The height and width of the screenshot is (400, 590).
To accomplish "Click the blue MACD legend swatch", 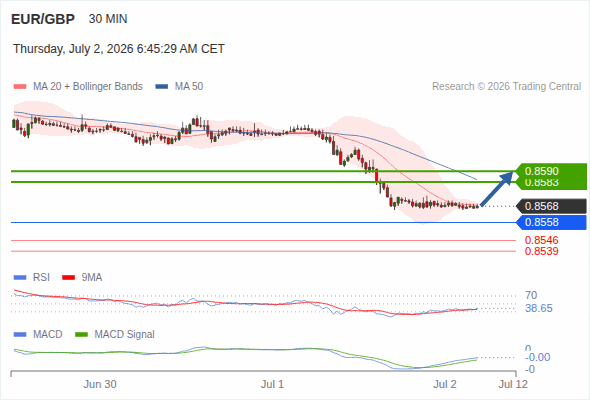I will 20,335.
